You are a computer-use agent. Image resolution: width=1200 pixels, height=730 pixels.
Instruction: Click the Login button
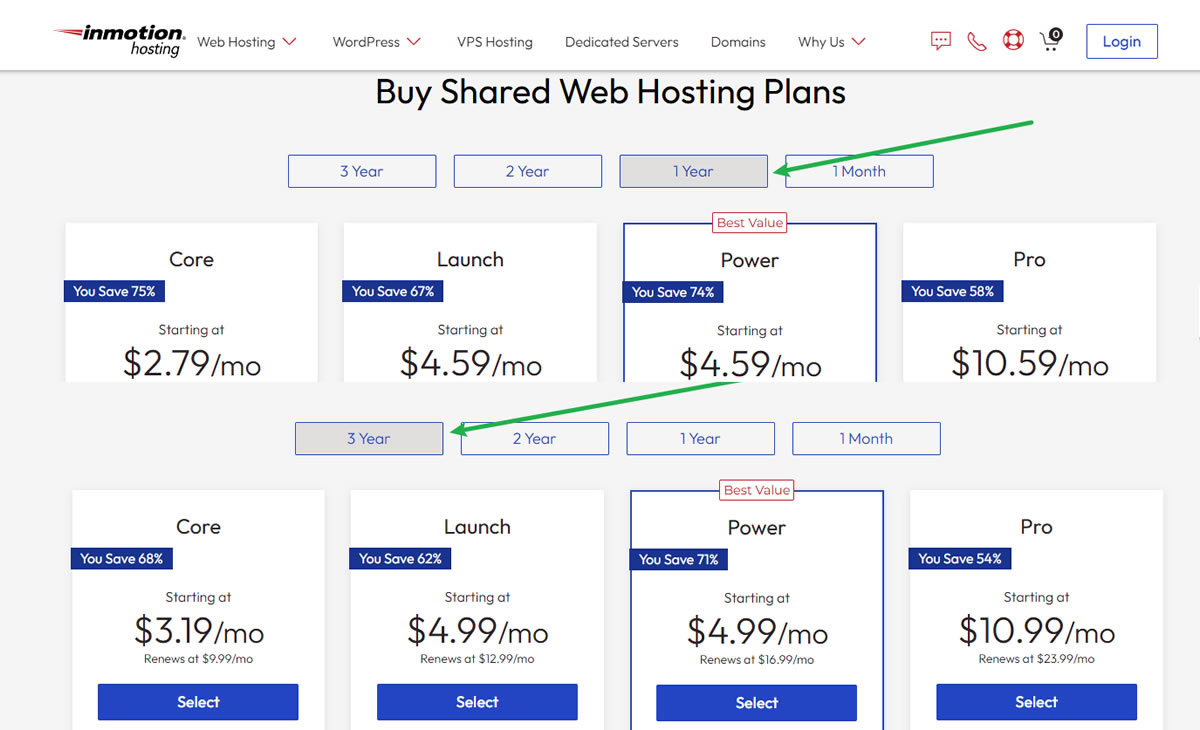[x=1122, y=41]
